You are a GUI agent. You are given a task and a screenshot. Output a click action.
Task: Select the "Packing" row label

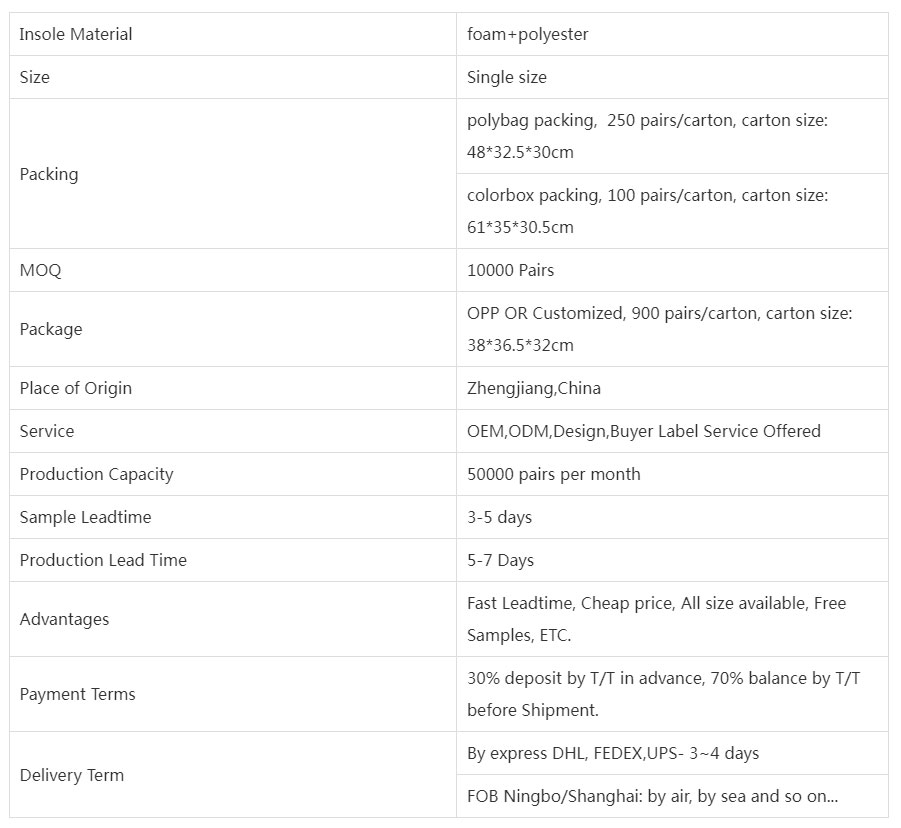coord(49,174)
